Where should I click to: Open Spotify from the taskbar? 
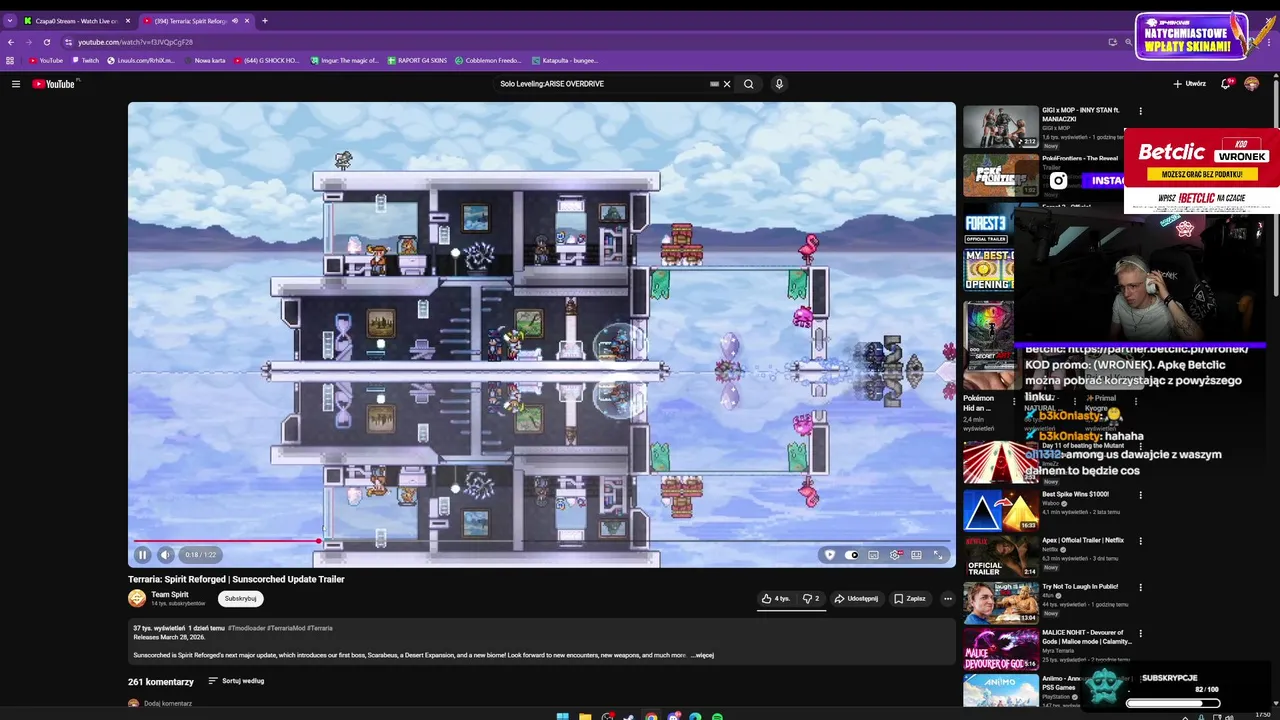pos(717,716)
